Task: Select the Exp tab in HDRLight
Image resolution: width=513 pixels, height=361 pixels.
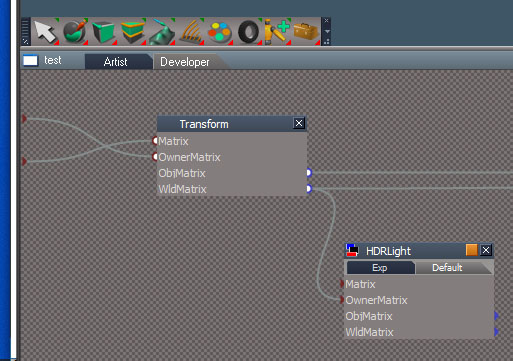Action: coord(380,268)
